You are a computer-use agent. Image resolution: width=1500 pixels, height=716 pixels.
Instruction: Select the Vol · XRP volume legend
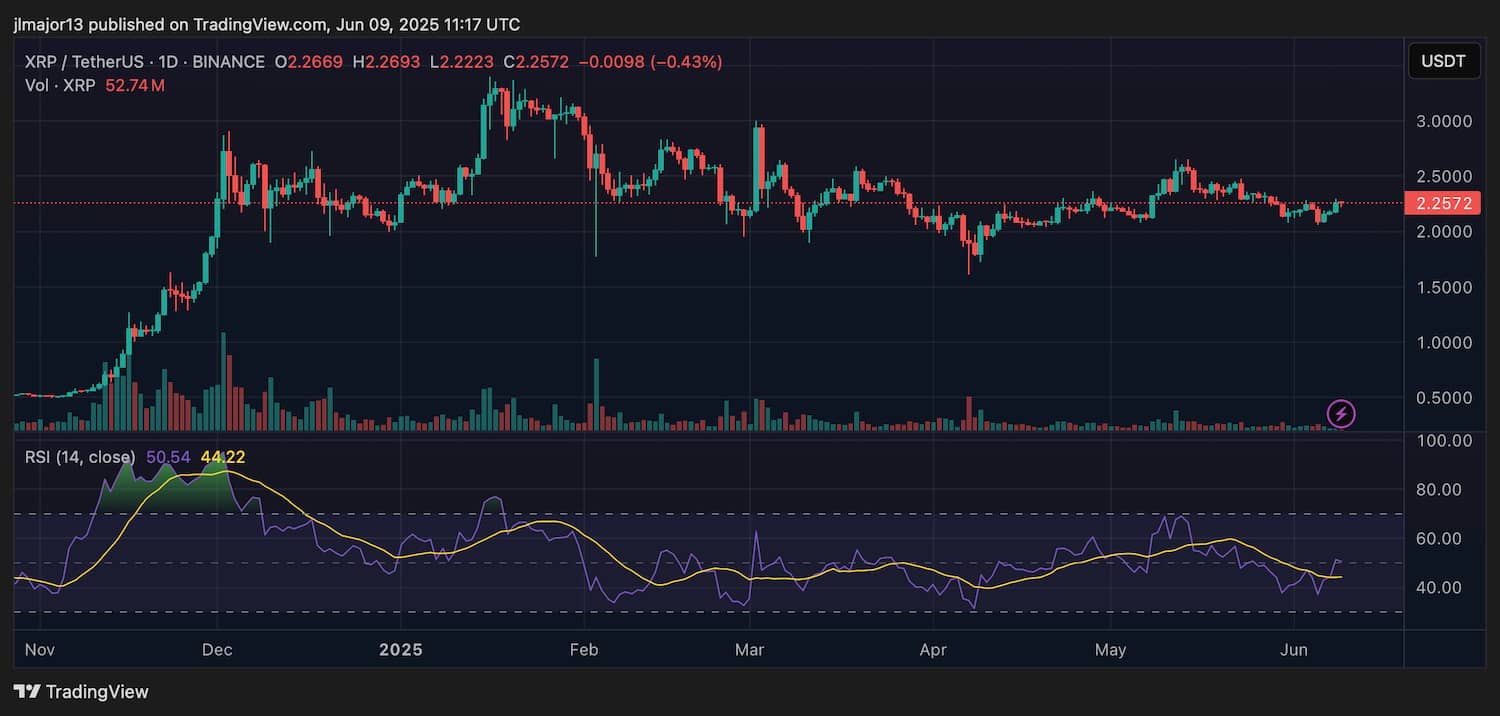(60, 86)
